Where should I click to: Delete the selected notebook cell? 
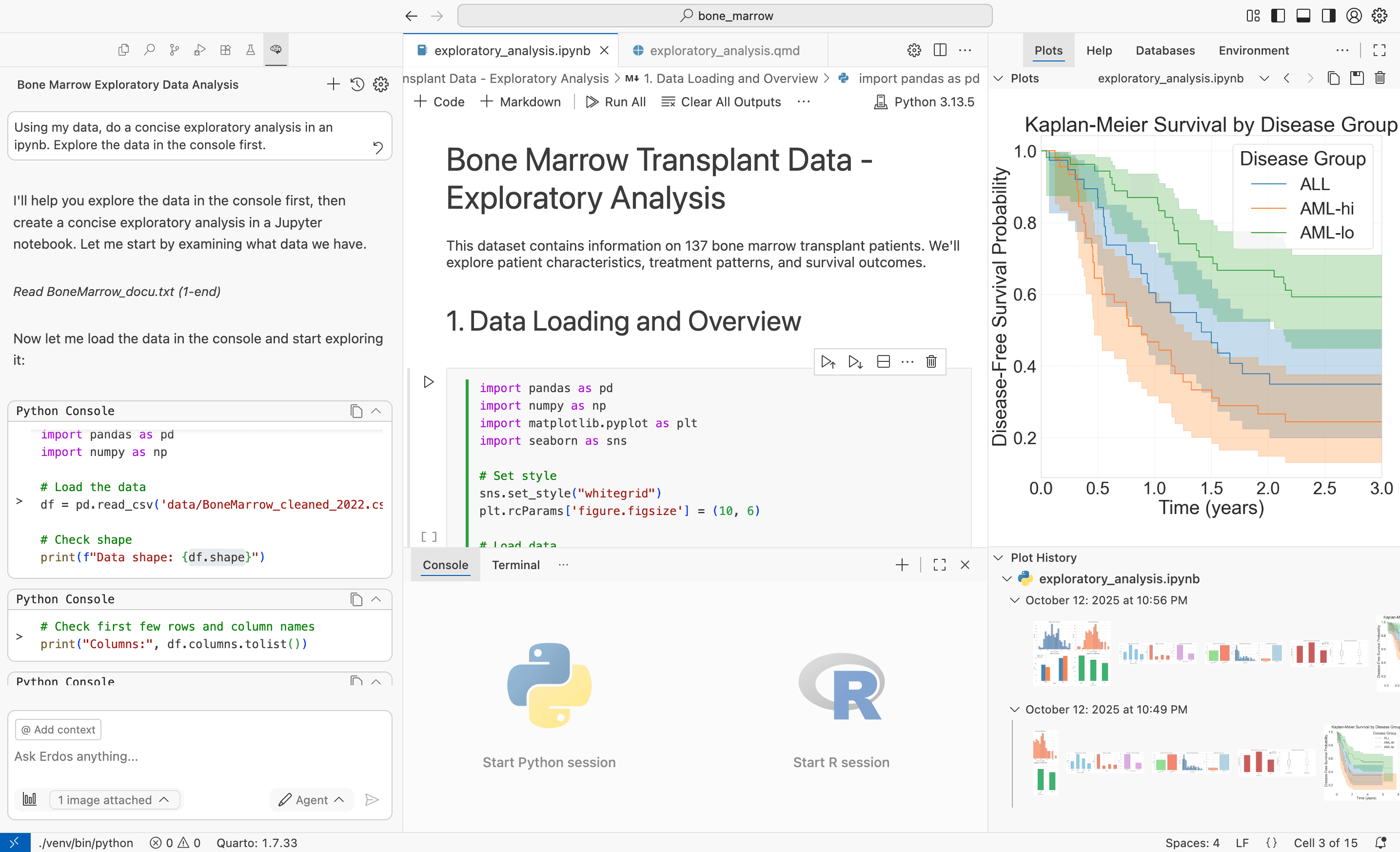point(931,361)
